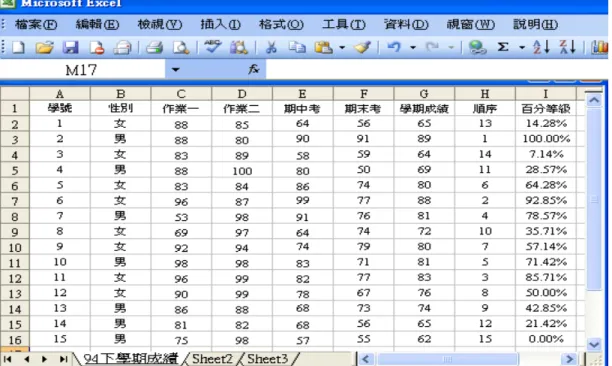Run the ABC spelling check icon

(x=213, y=47)
